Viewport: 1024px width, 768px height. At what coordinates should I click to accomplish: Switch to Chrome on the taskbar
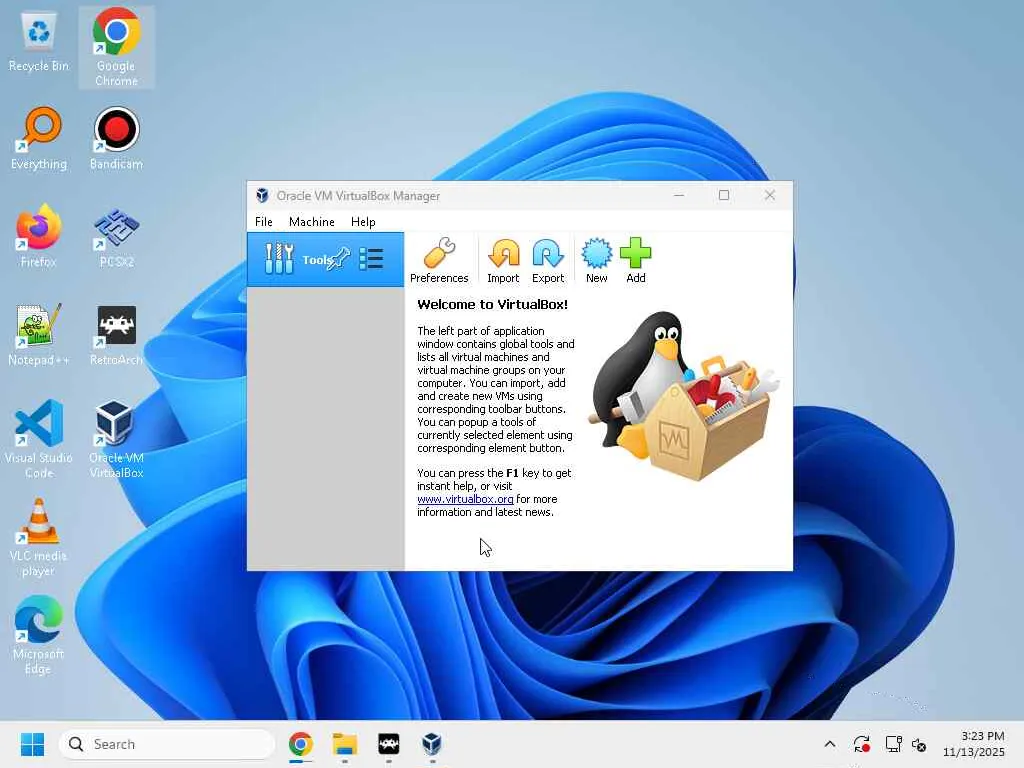tap(300, 744)
